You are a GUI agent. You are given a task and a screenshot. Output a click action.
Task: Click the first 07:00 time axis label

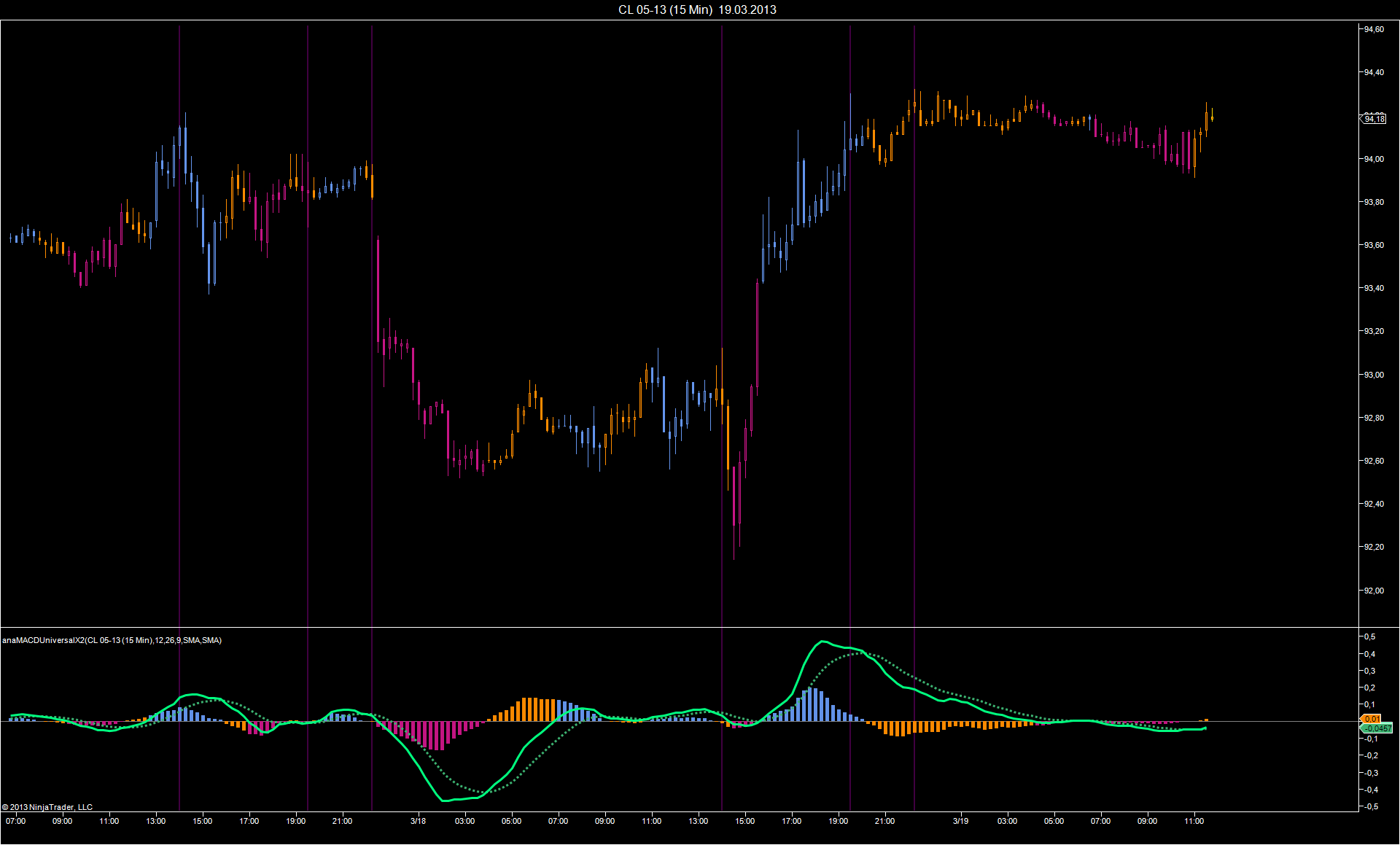click(x=15, y=821)
